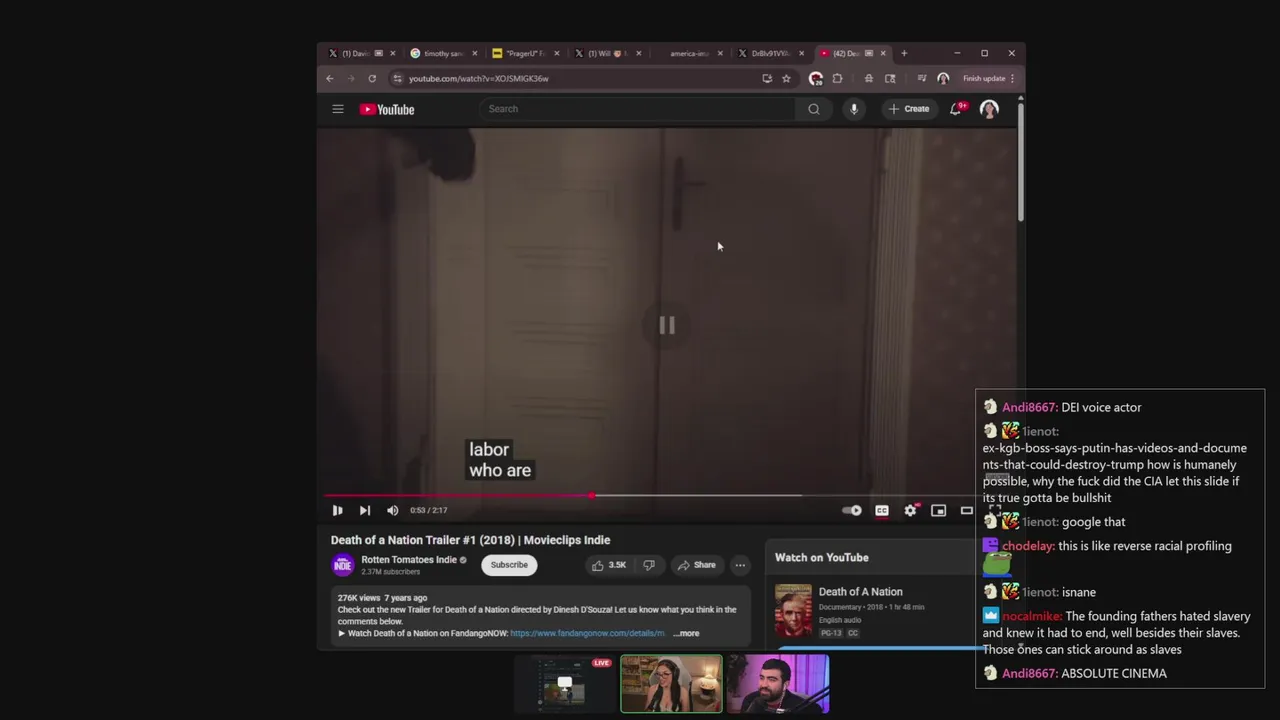Open the more actions three-dot menu

coord(740,565)
